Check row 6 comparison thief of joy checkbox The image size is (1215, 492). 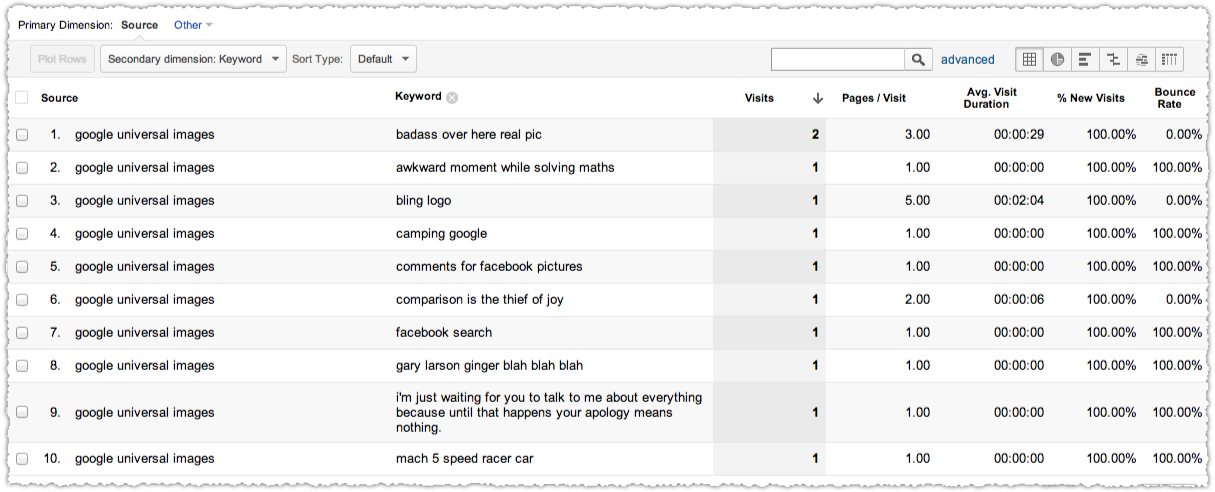click(22, 300)
